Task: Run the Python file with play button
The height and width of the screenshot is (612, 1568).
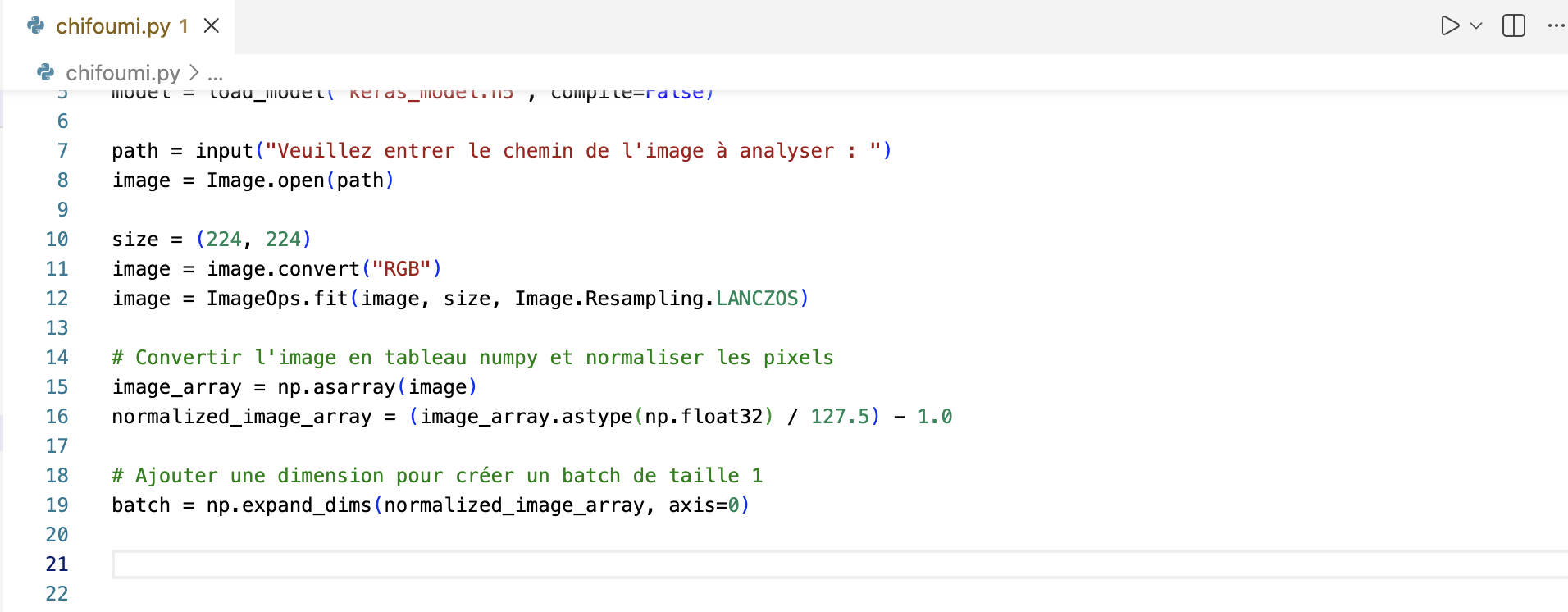Action: point(1449,26)
